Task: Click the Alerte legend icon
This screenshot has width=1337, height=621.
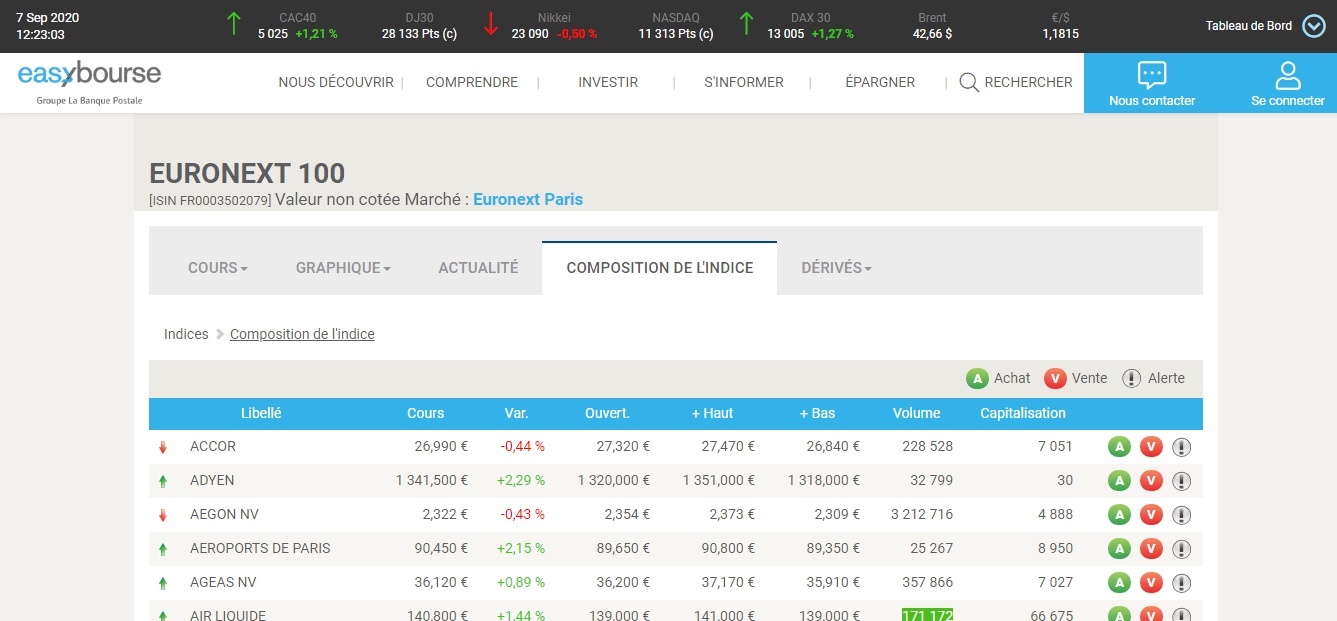Action: [x=1131, y=379]
